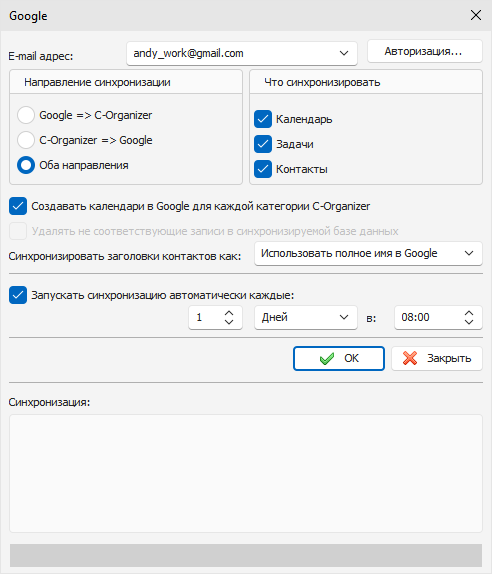Click the gray progress bar at bottom
The width and height of the screenshot is (492, 574).
pyautogui.click(x=246, y=555)
